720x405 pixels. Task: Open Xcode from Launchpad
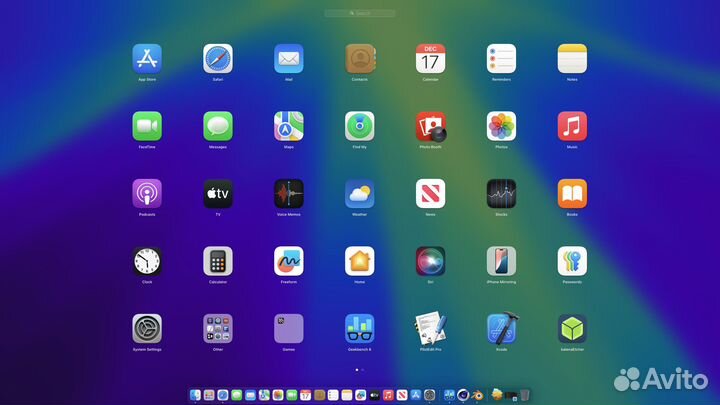501,329
